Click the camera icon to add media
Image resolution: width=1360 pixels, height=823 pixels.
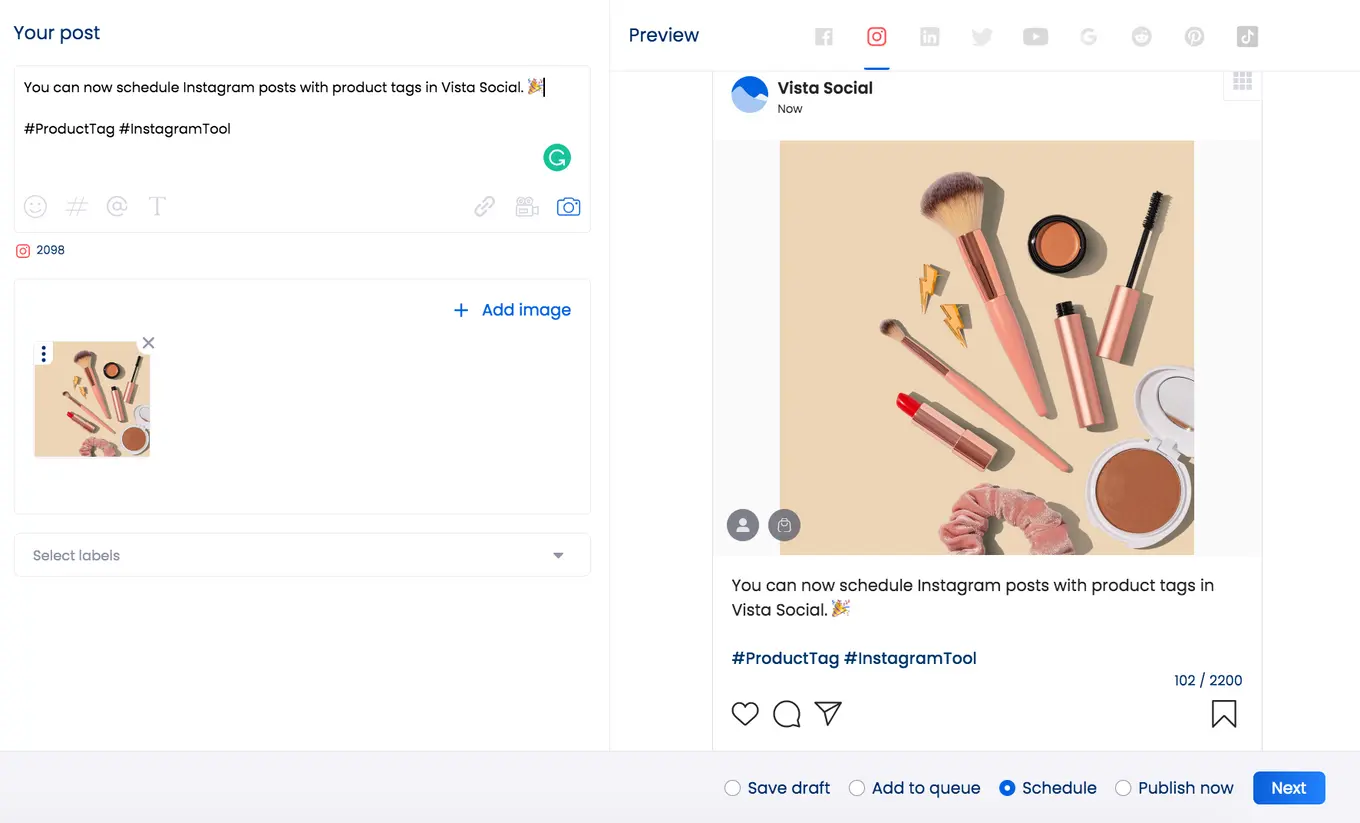pos(569,206)
